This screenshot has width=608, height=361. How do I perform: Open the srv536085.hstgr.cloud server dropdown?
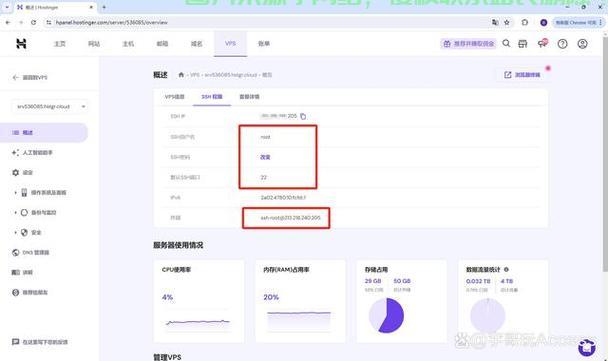[x=49, y=106]
